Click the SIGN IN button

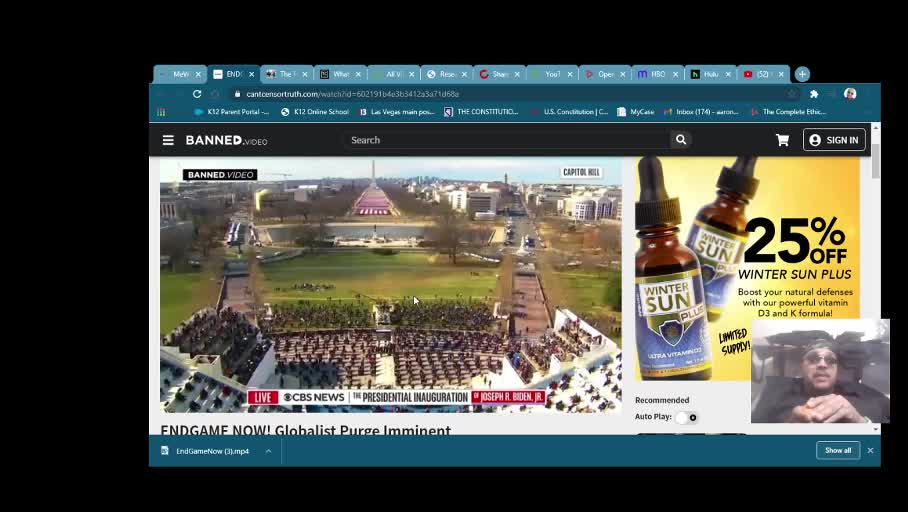pyautogui.click(x=834, y=140)
